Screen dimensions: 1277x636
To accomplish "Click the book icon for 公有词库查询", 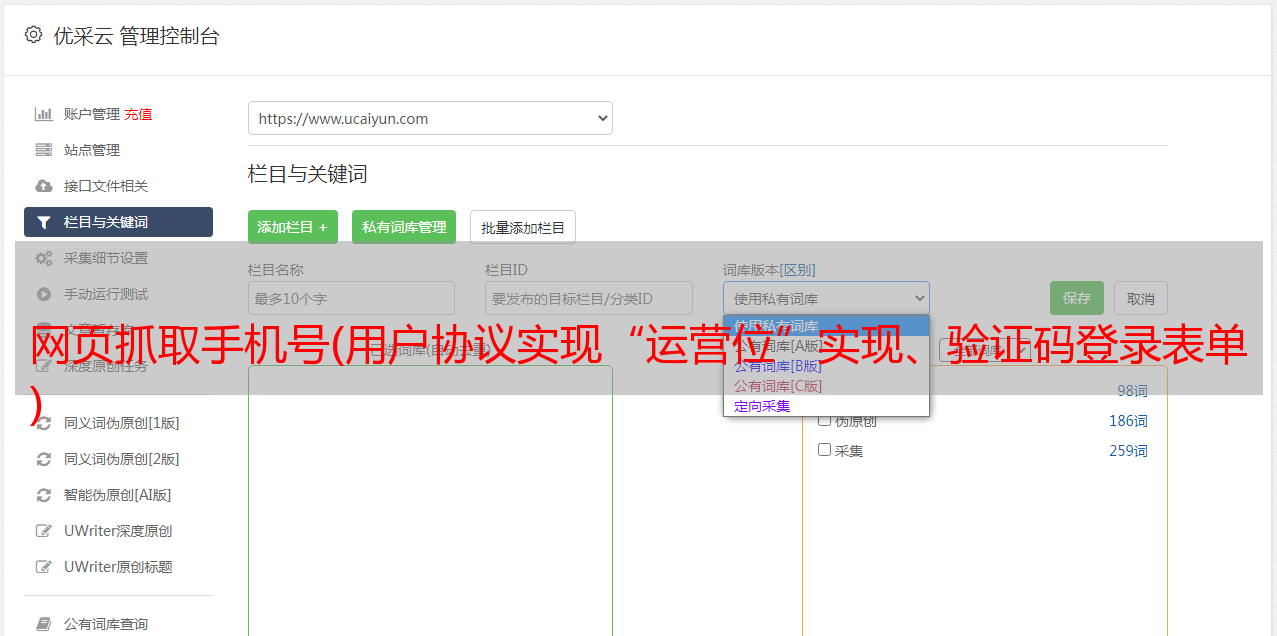I will (44, 624).
